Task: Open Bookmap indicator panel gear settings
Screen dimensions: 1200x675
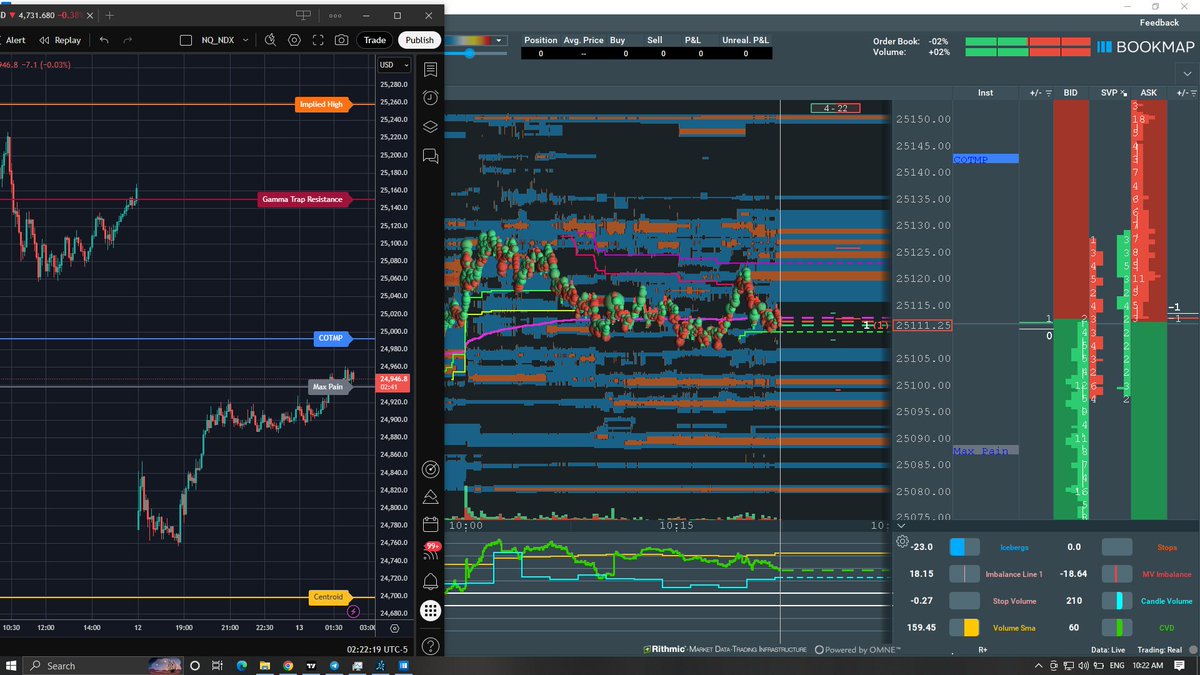Action: pyautogui.click(x=903, y=542)
